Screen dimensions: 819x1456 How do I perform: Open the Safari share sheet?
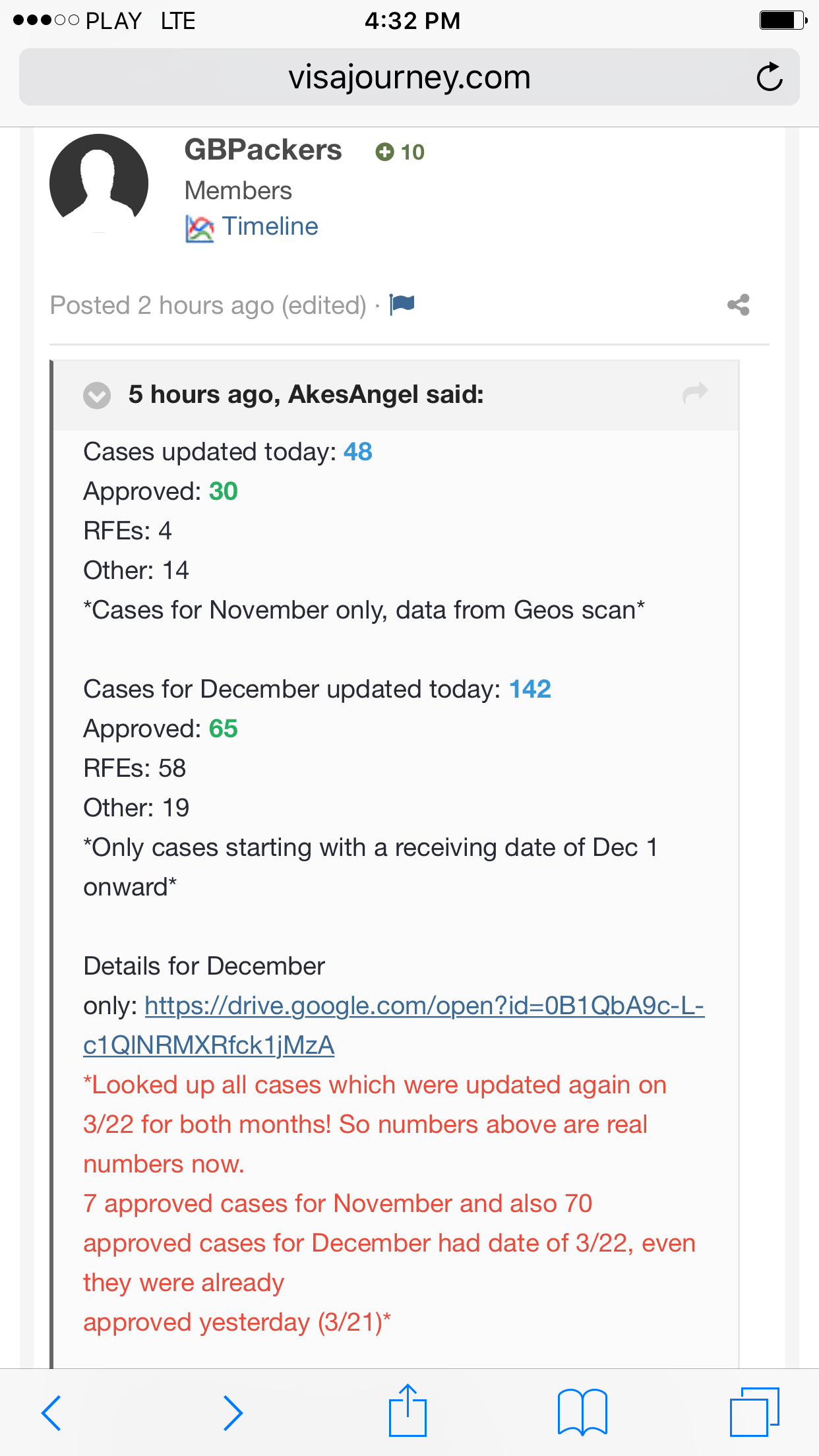coord(408,1411)
